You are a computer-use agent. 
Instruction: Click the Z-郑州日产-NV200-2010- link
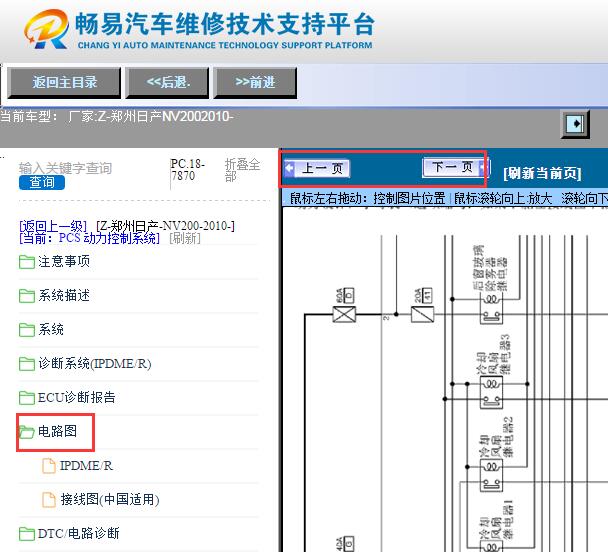coord(166,226)
